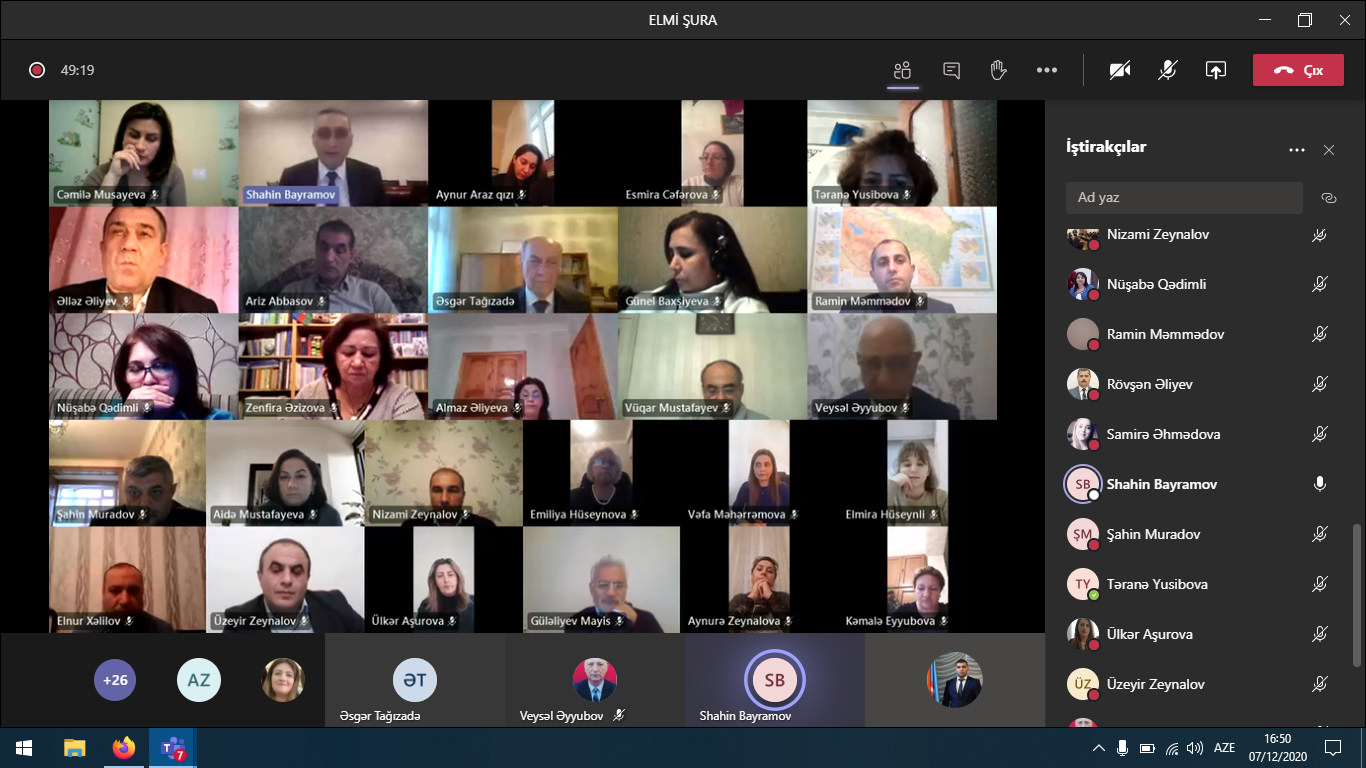Open Firefox from the taskbar
1366x768 pixels.
123,748
